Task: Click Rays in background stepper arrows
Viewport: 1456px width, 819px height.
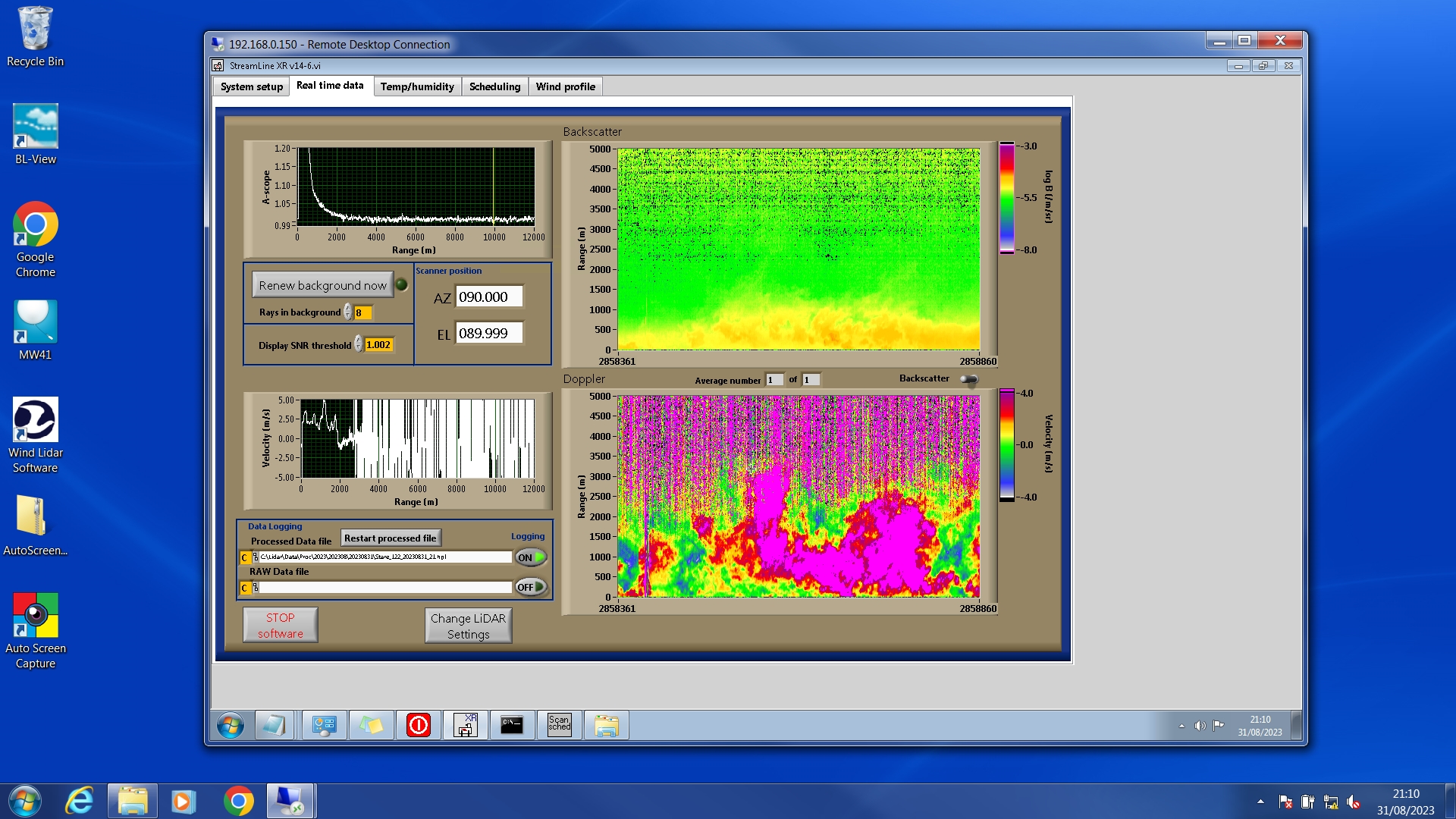Action: coord(348,312)
